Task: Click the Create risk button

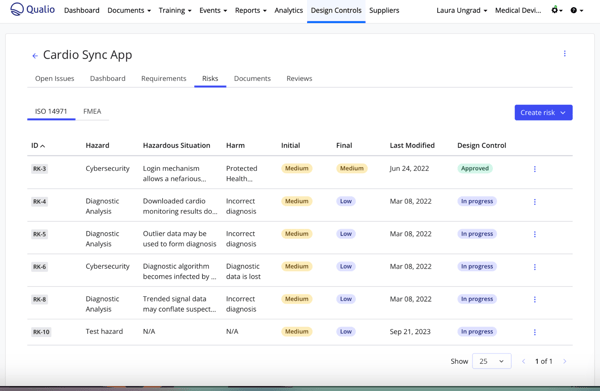Action: click(543, 112)
